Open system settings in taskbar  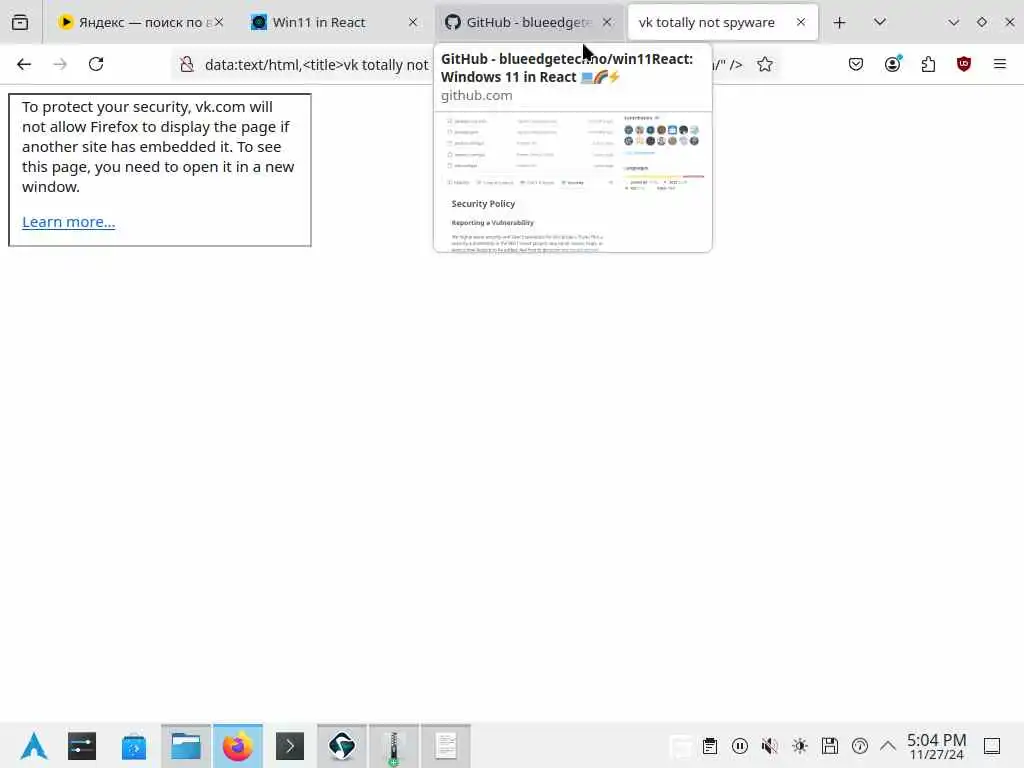pos(82,746)
